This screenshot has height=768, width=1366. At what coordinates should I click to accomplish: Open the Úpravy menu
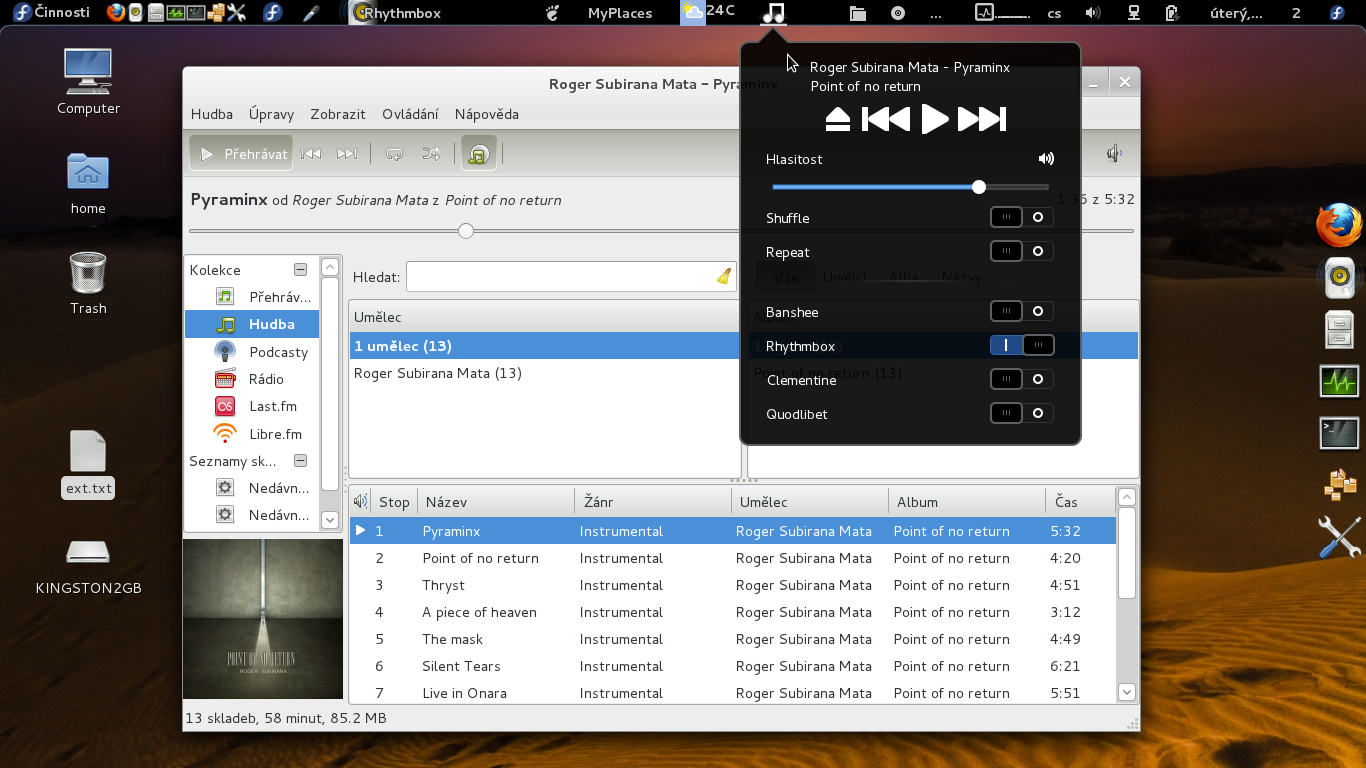click(271, 114)
